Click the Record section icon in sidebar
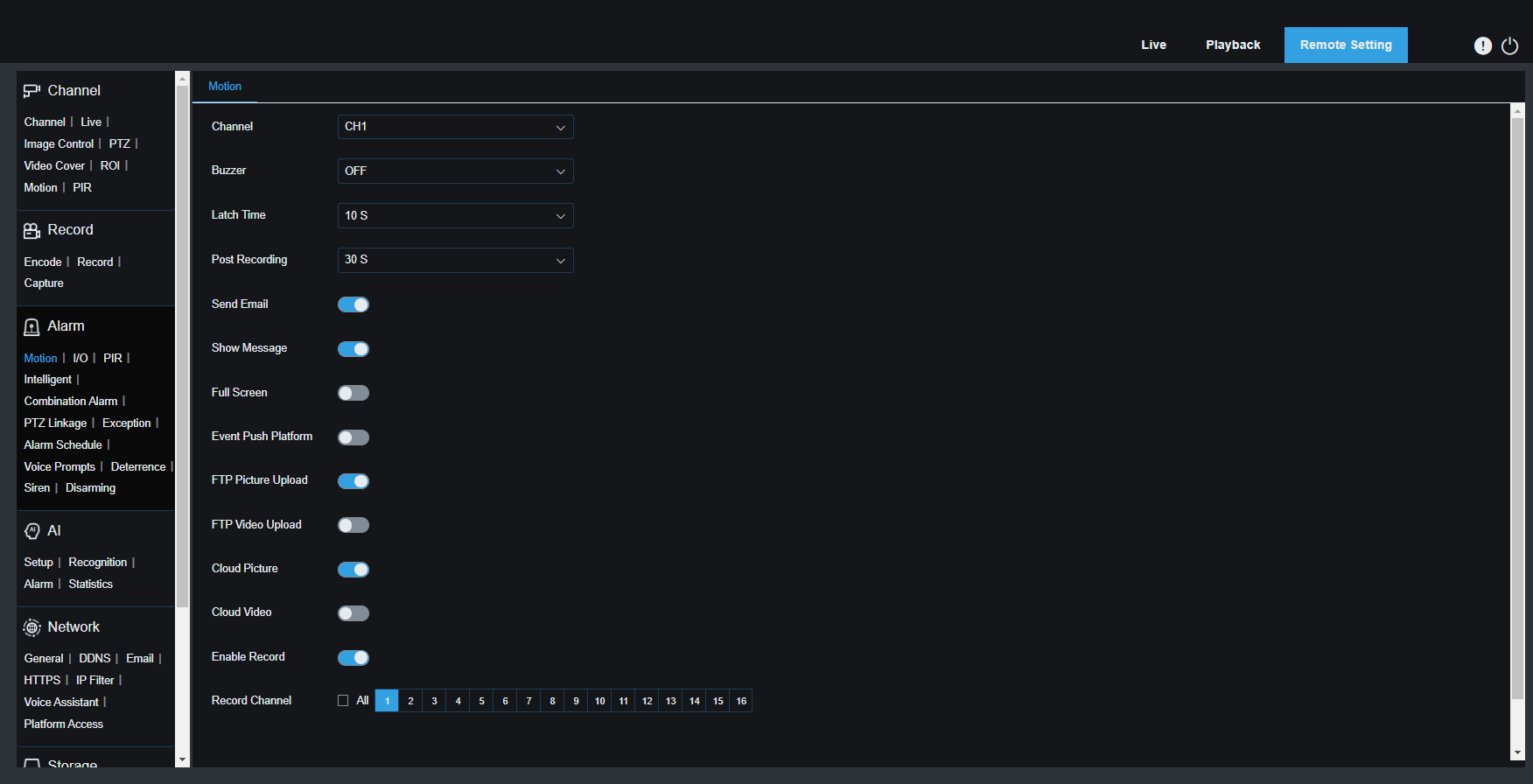This screenshot has width=1533, height=784. pyautogui.click(x=31, y=230)
